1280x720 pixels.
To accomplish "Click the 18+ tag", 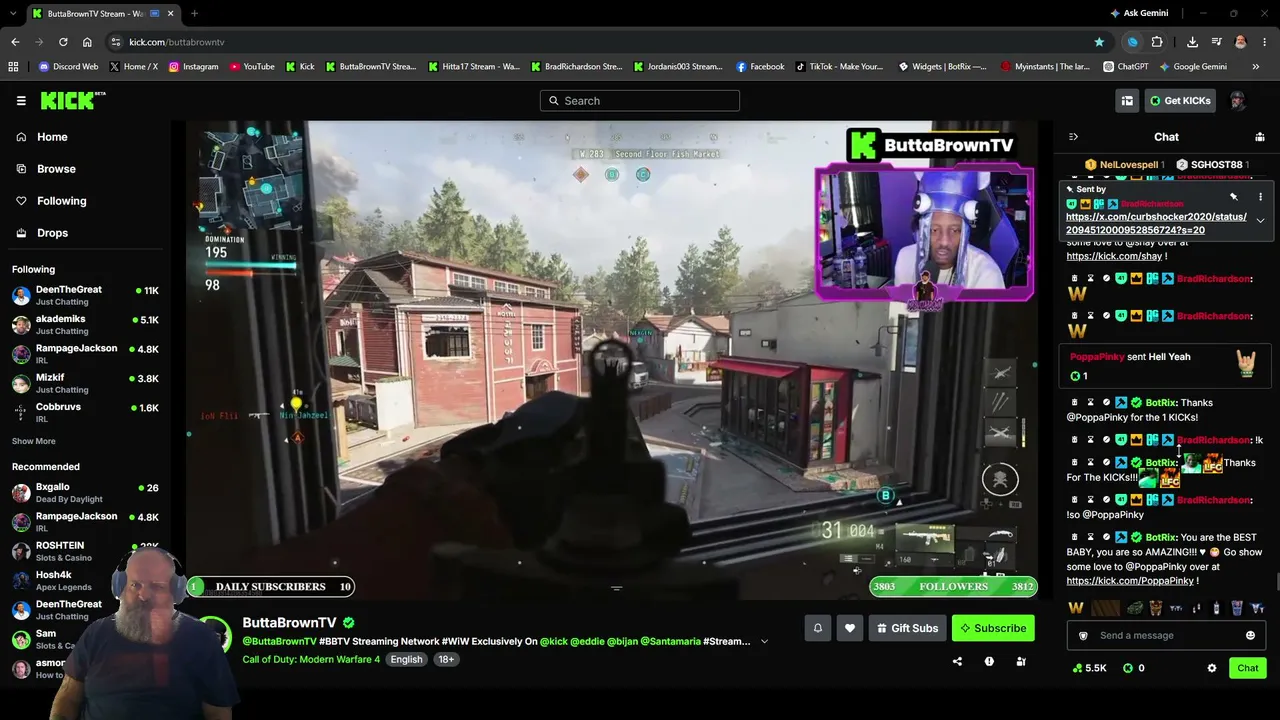I will pos(446,659).
